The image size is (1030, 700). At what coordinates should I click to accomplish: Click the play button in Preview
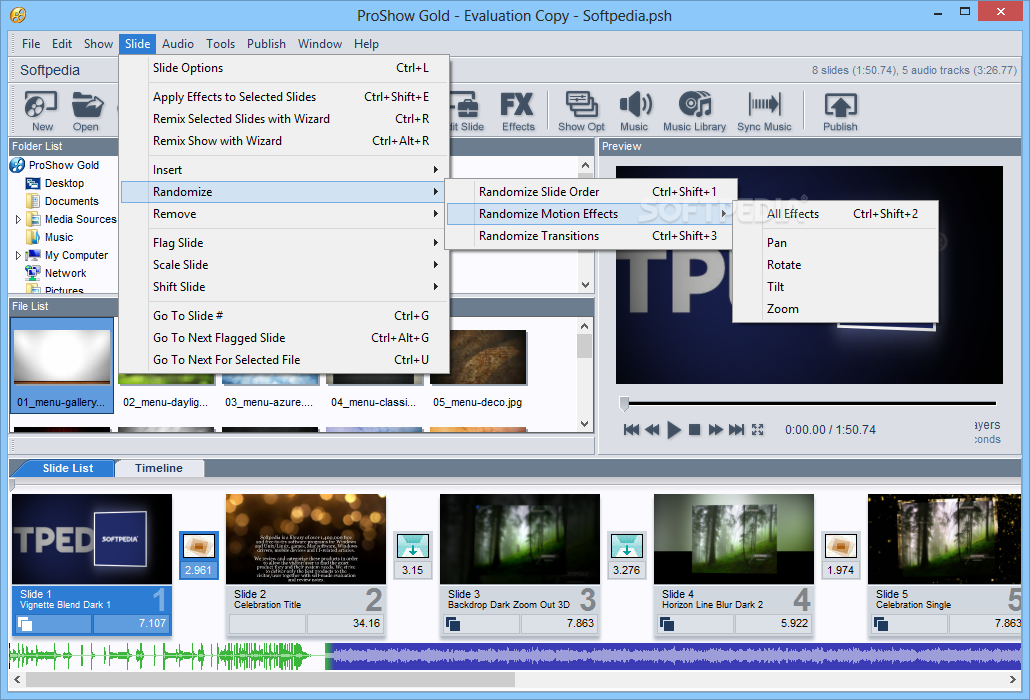tap(673, 430)
